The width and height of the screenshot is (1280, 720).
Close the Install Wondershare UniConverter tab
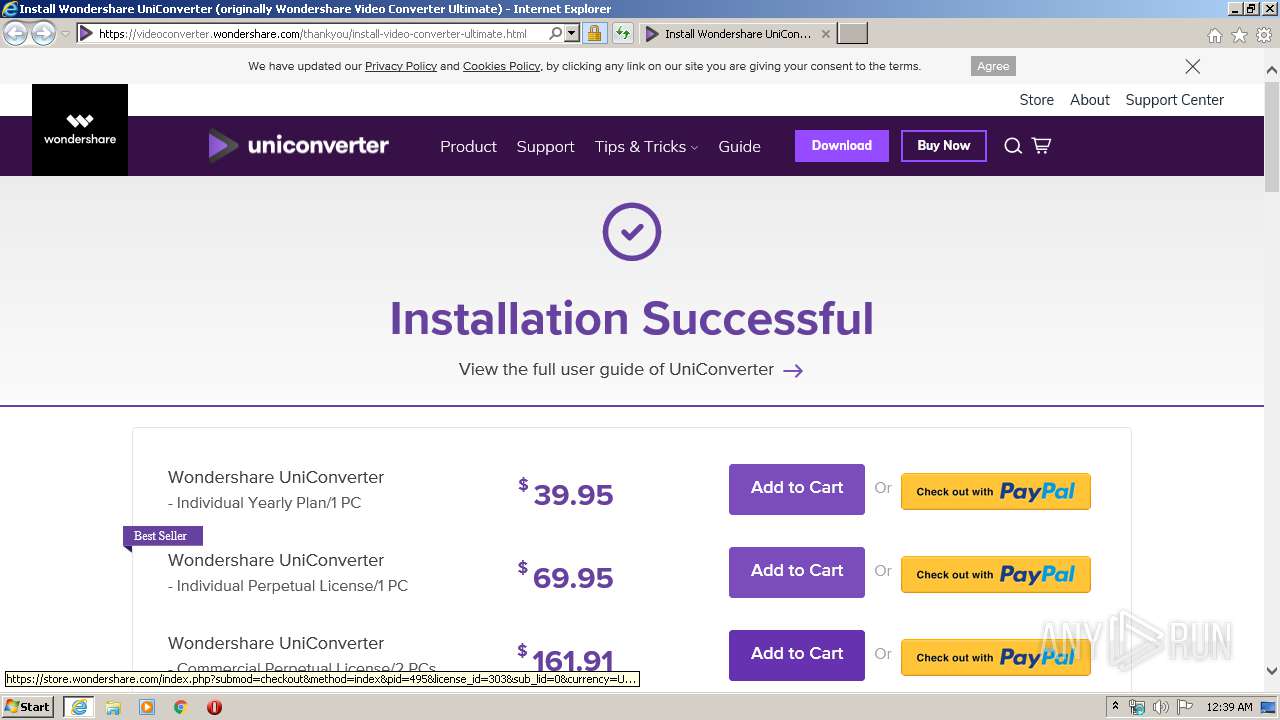tap(825, 34)
